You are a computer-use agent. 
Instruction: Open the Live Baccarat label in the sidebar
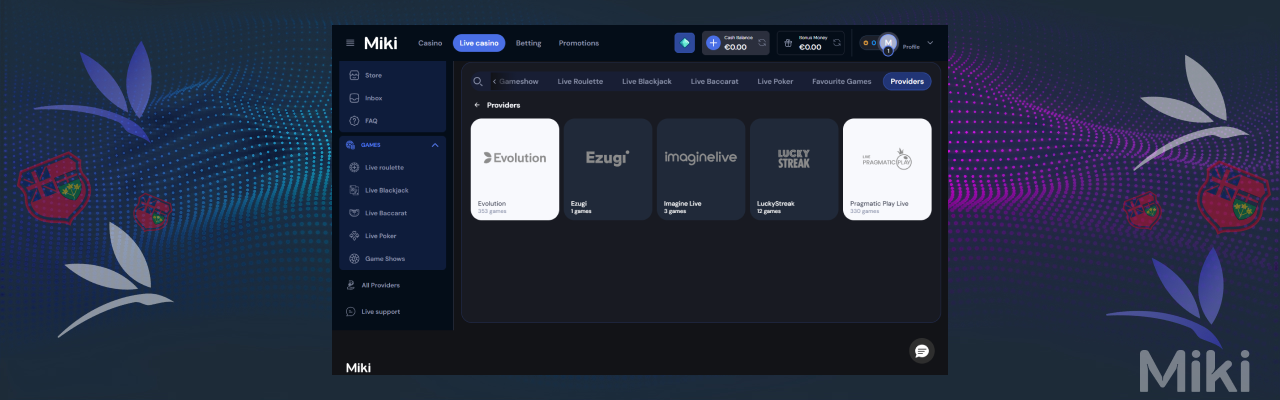coord(386,213)
